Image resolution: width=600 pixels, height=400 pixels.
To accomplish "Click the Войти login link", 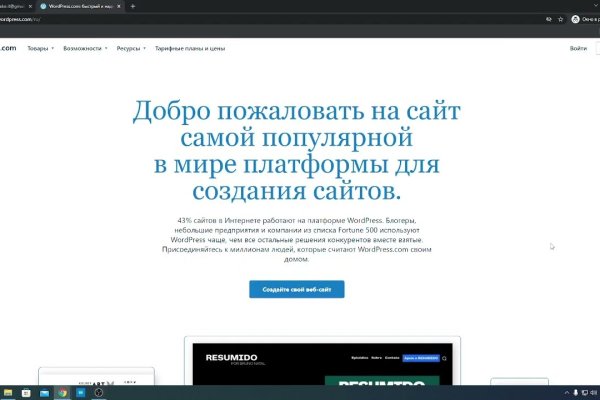I will tap(578, 48).
